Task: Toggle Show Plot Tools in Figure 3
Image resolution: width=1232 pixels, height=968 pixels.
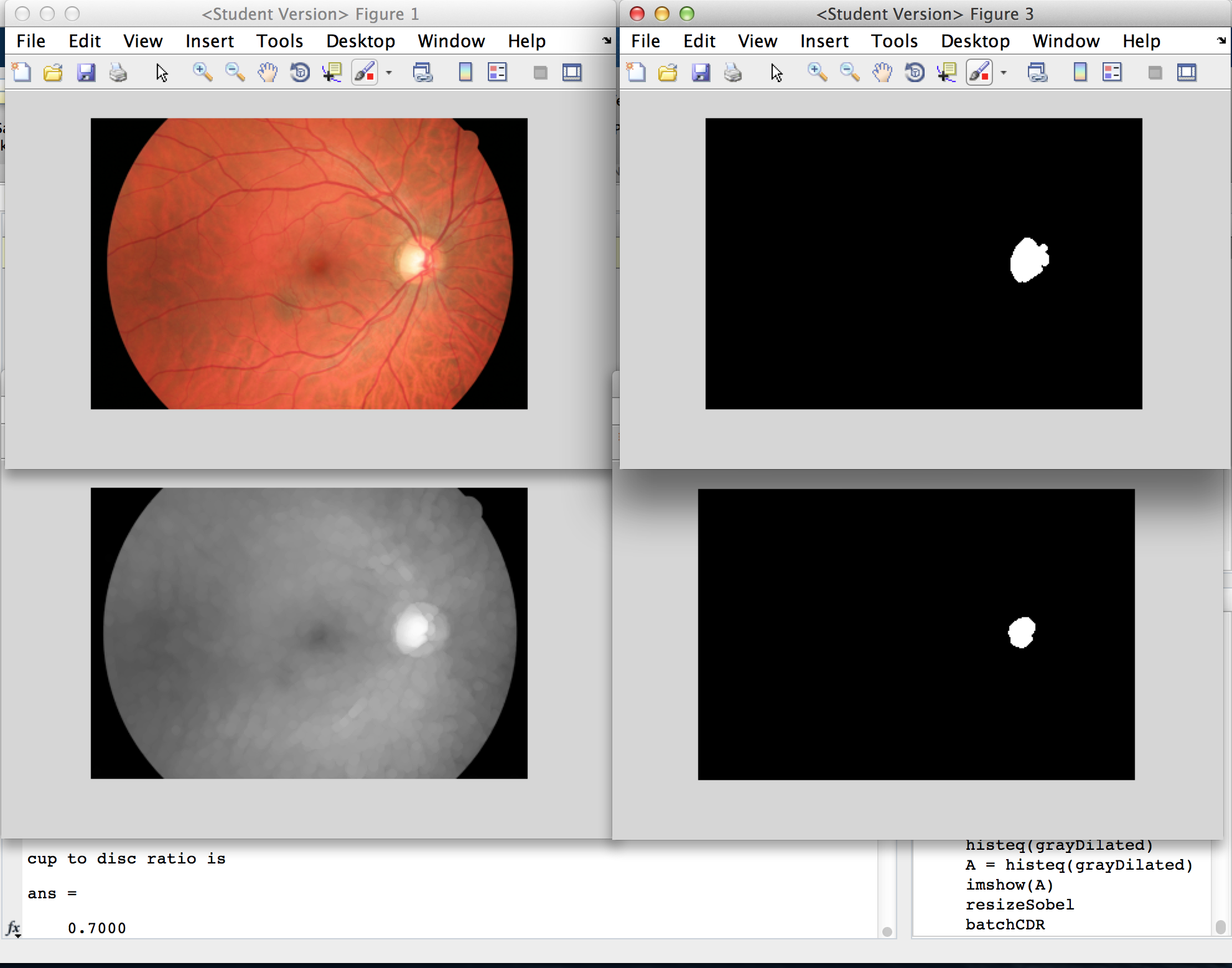Action: tap(1187, 73)
